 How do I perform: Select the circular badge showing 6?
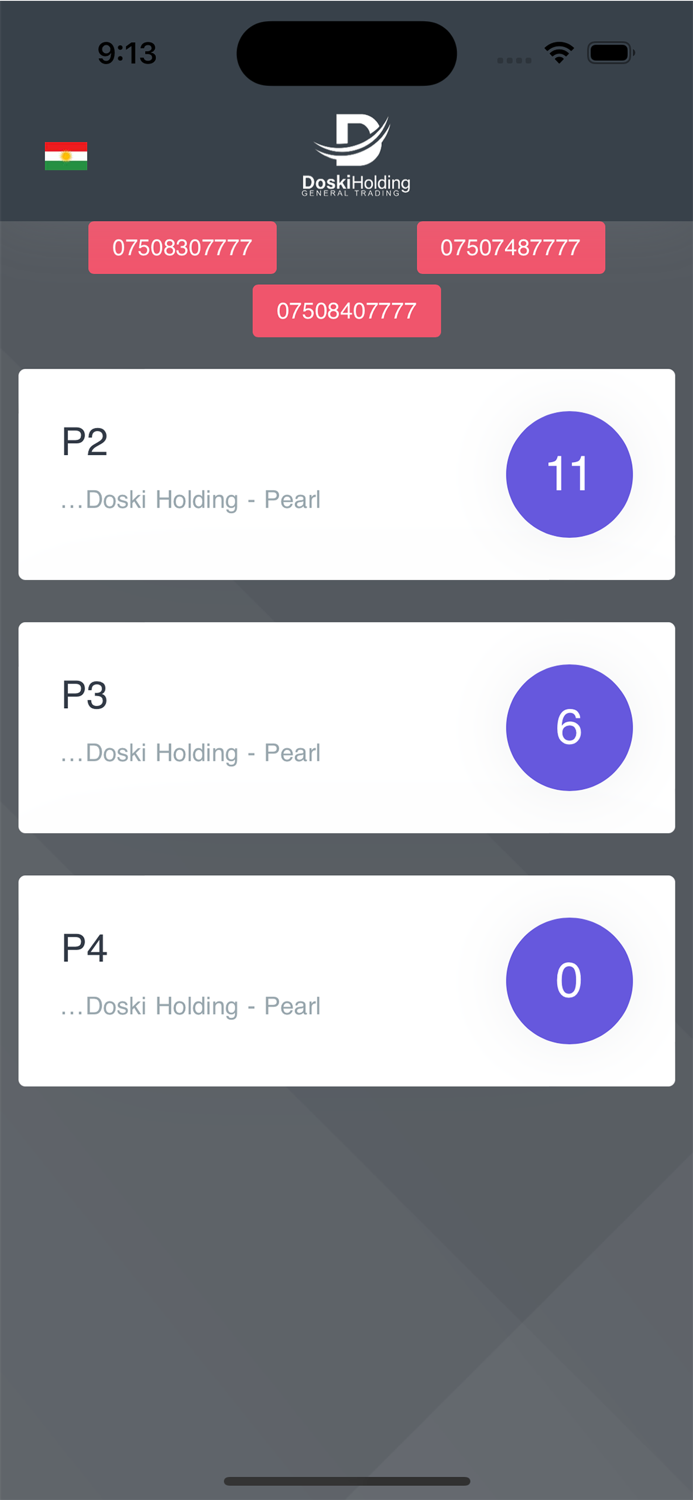pyautogui.click(x=569, y=727)
